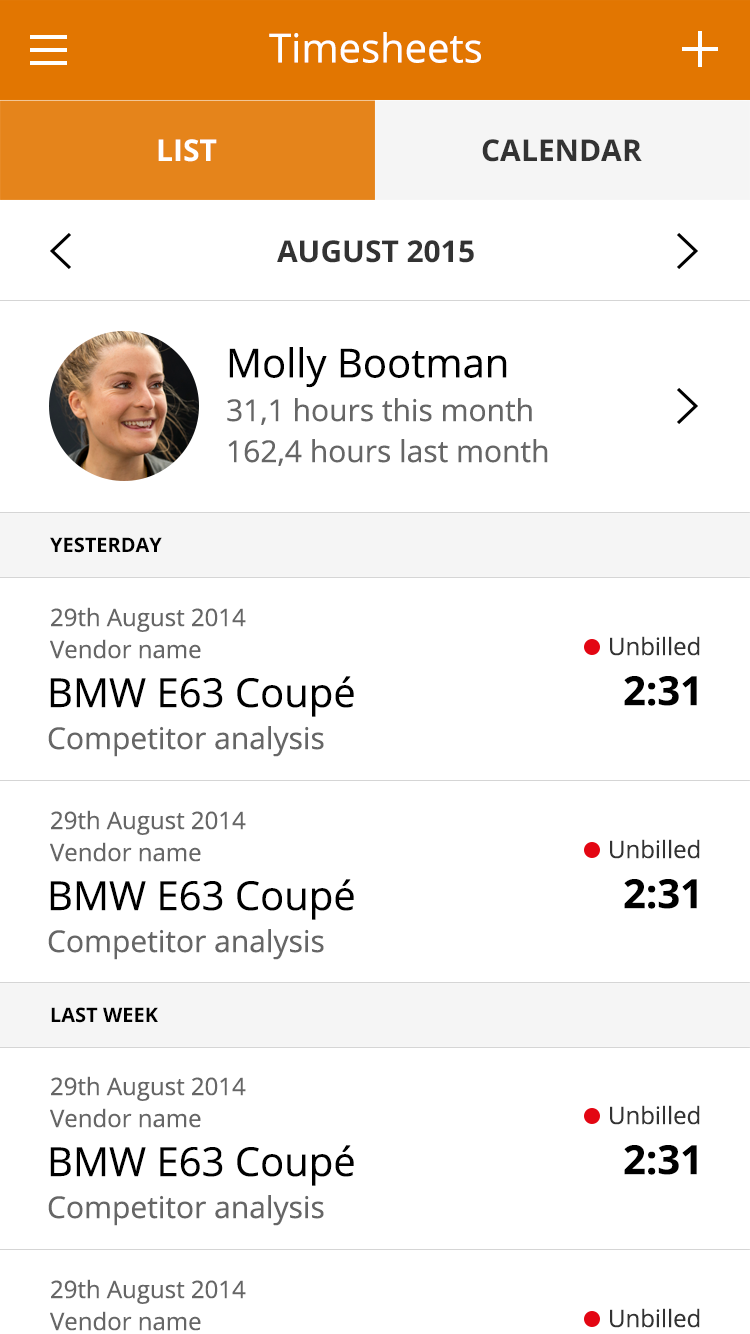Go to next month arrow

click(687, 251)
